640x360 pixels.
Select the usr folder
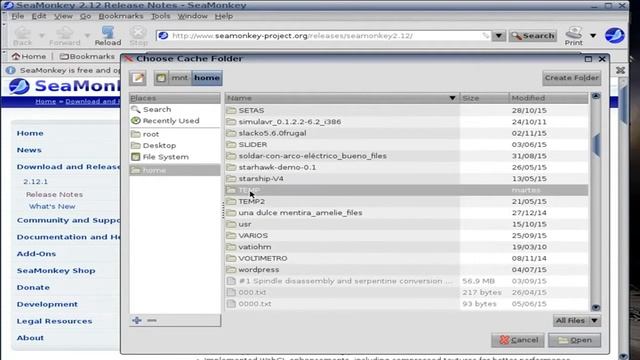pyautogui.click(x=406, y=224)
